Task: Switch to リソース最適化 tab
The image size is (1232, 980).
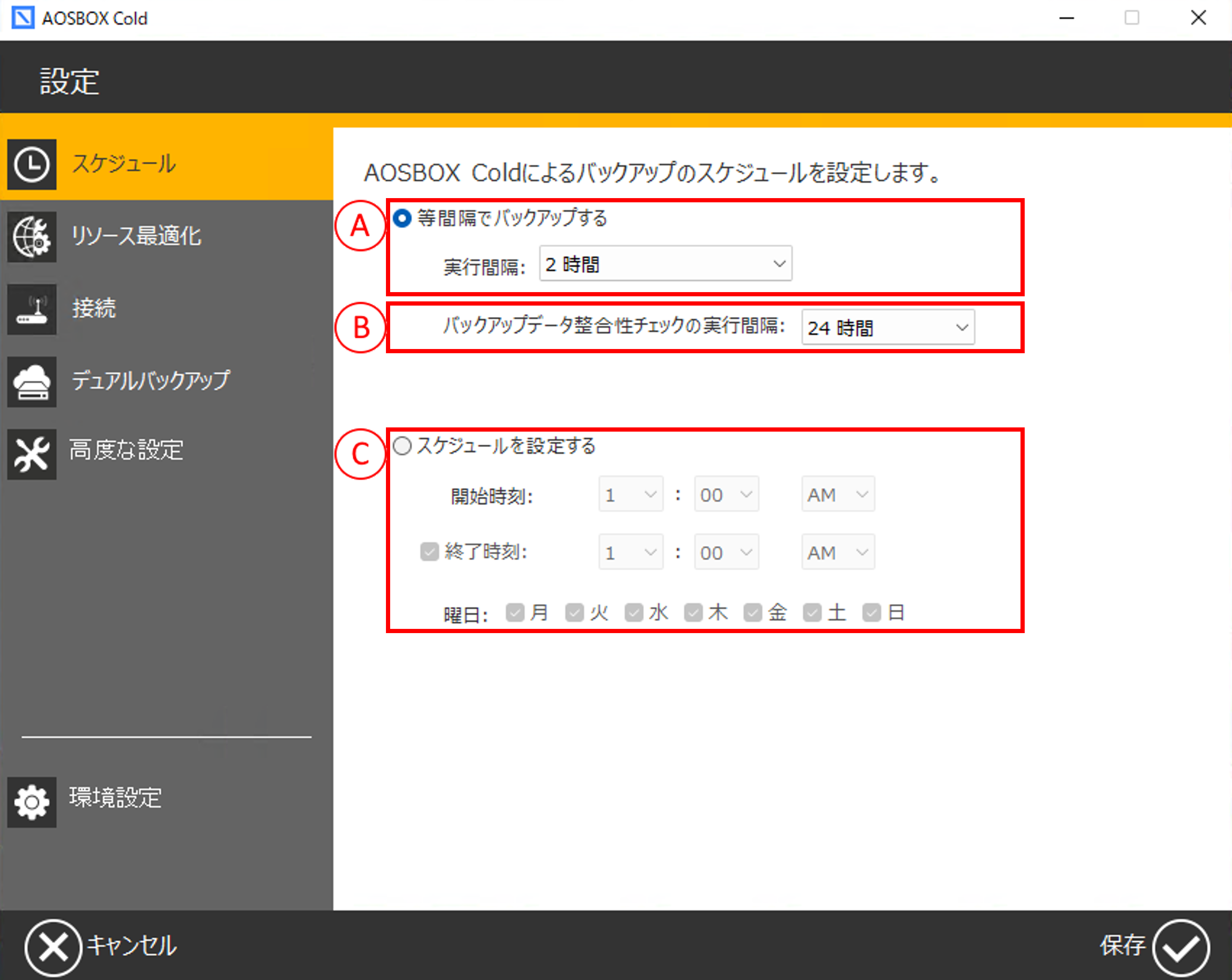Action: click(x=136, y=236)
